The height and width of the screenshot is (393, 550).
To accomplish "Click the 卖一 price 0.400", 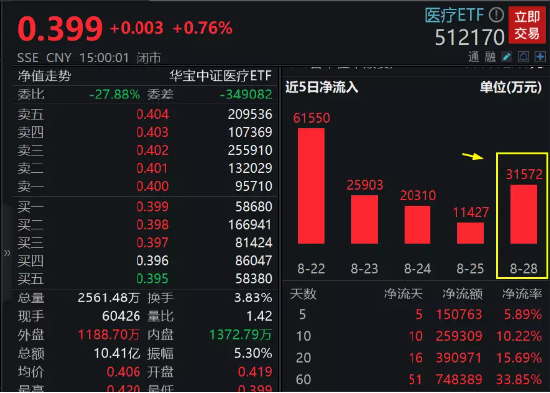I will [153, 186].
